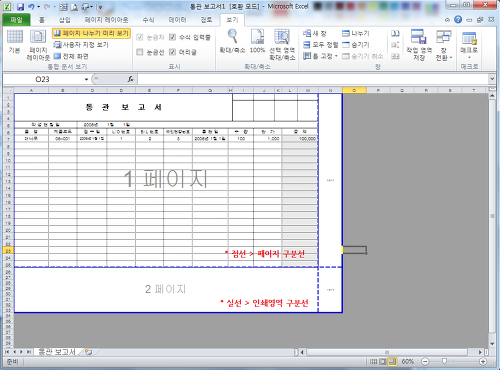Open Excel Help question mark icon

pos(458,20)
